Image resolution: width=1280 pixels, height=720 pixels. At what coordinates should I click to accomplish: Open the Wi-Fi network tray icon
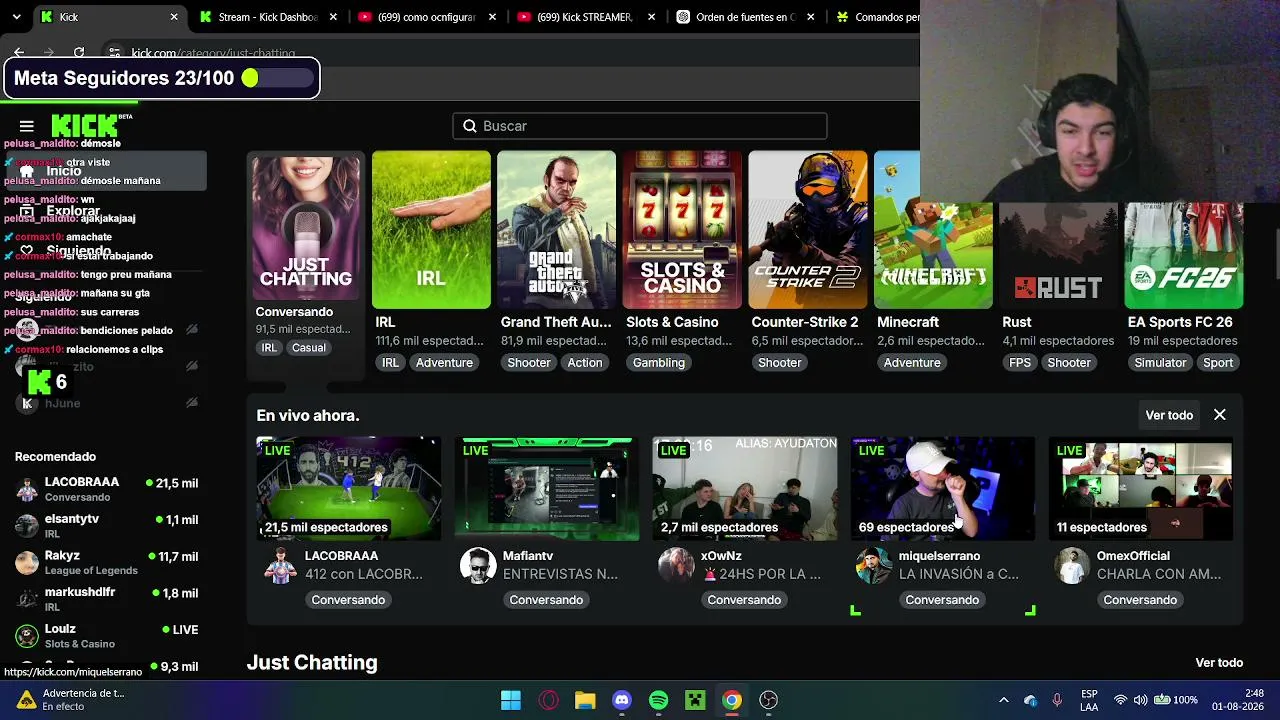[x=1121, y=700]
